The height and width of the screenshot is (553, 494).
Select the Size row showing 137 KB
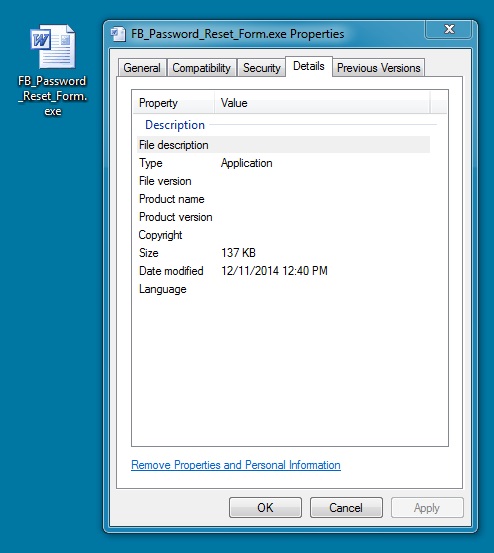[283, 253]
